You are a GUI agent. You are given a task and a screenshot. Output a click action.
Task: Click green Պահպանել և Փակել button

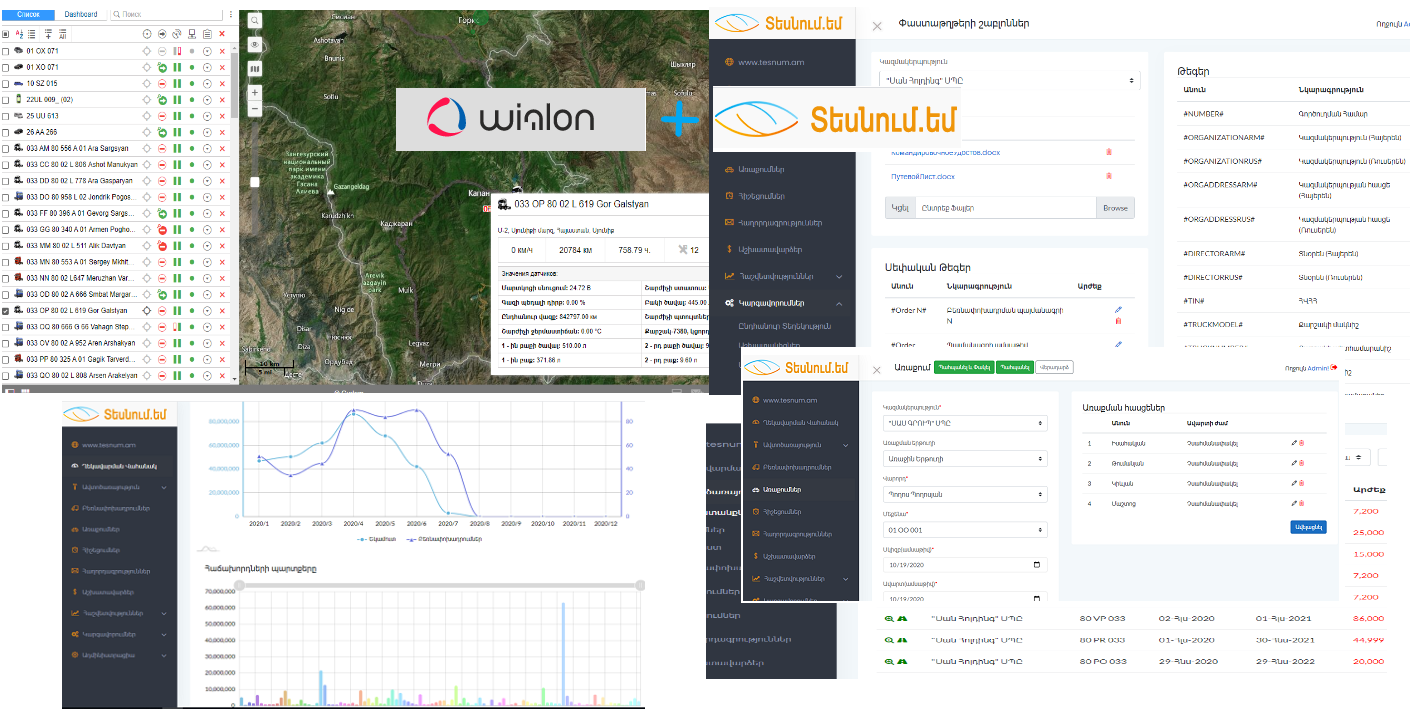[964, 368]
